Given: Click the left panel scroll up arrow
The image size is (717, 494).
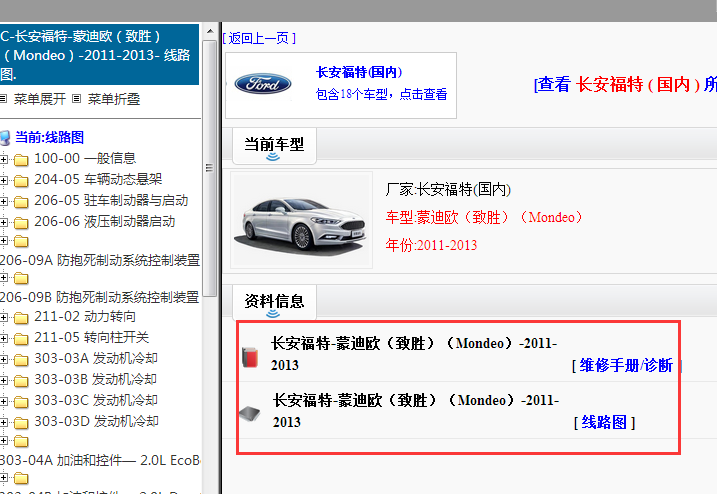Looking at the screenshot, I should click(x=210, y=32).
